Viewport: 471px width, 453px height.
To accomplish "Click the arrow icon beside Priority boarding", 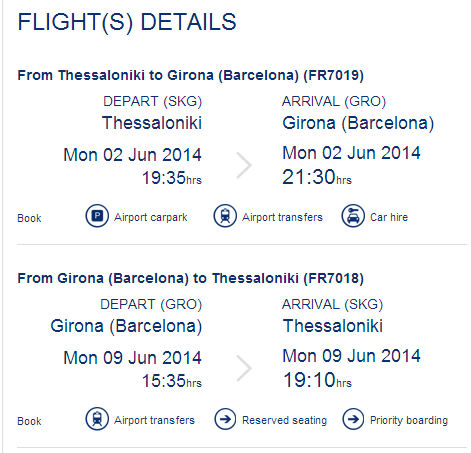I will coord(353,419).
